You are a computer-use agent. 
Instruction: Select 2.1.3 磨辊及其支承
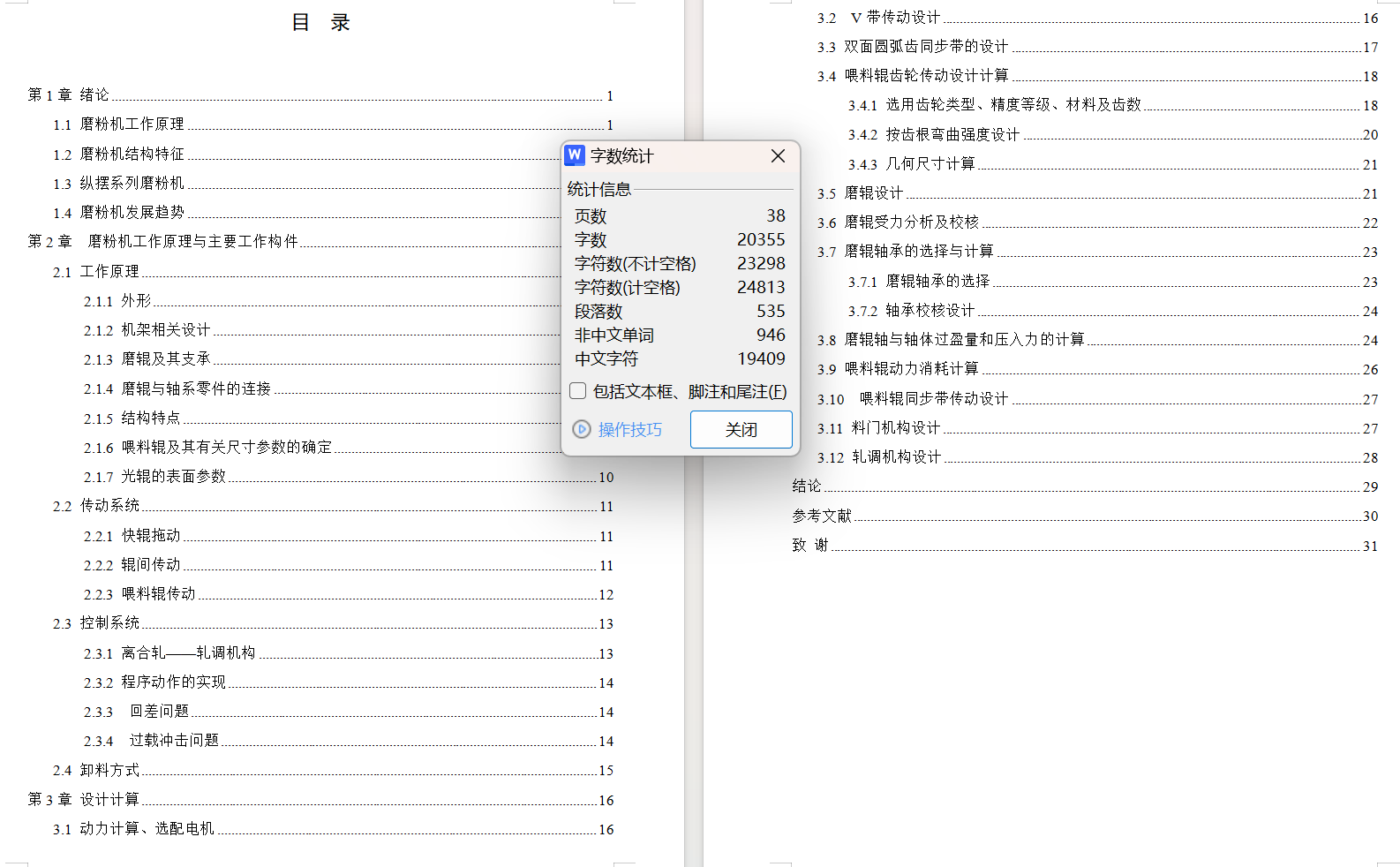tap(322, 359)
